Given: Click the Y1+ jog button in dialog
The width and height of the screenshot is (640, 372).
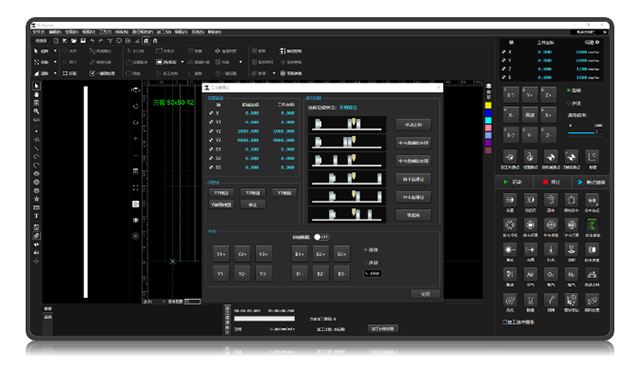Looking at the screenshot, I should pyautogui.click(x=221, y=254).
